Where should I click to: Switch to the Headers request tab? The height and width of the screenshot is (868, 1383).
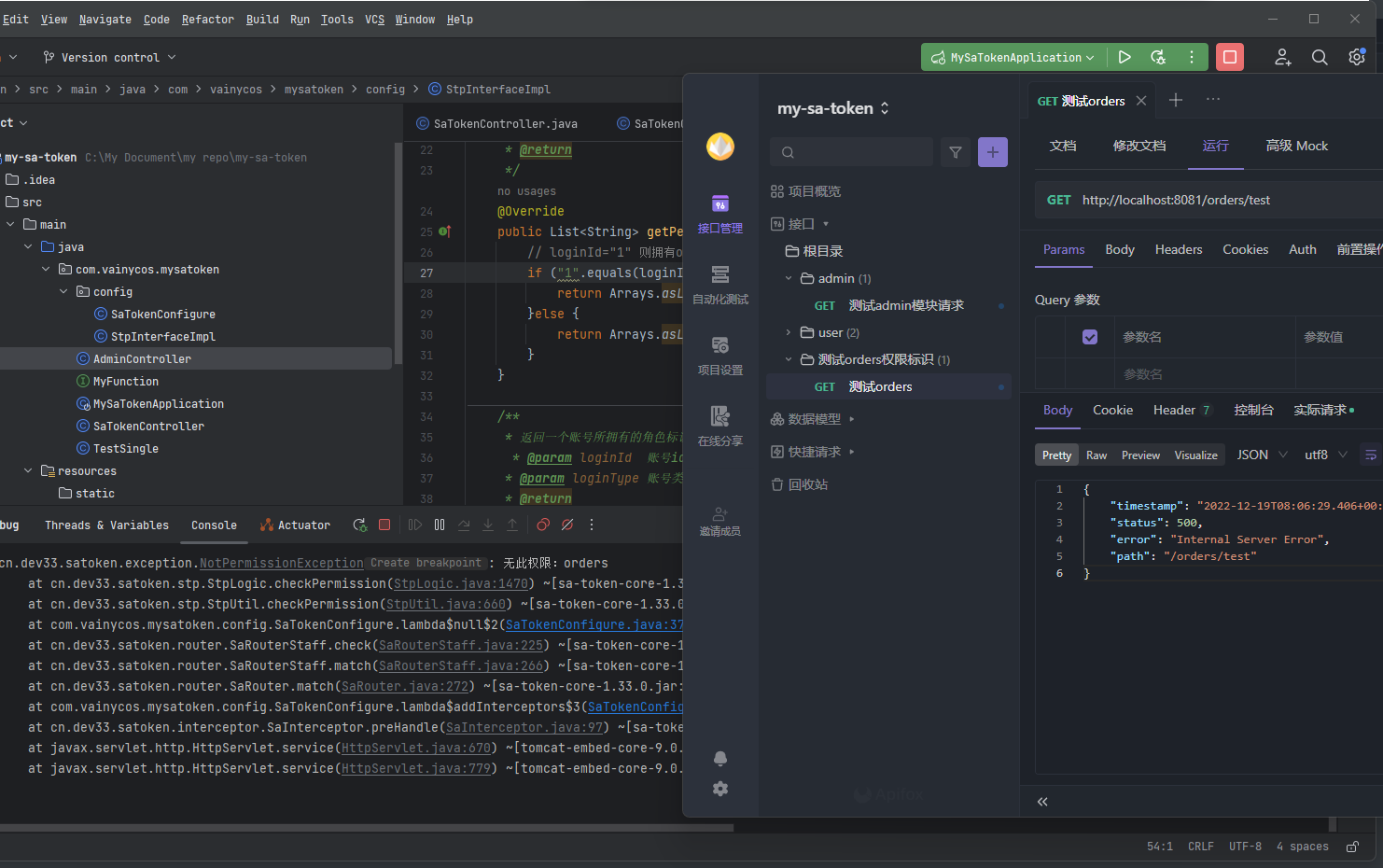[x=1179, y=249]
